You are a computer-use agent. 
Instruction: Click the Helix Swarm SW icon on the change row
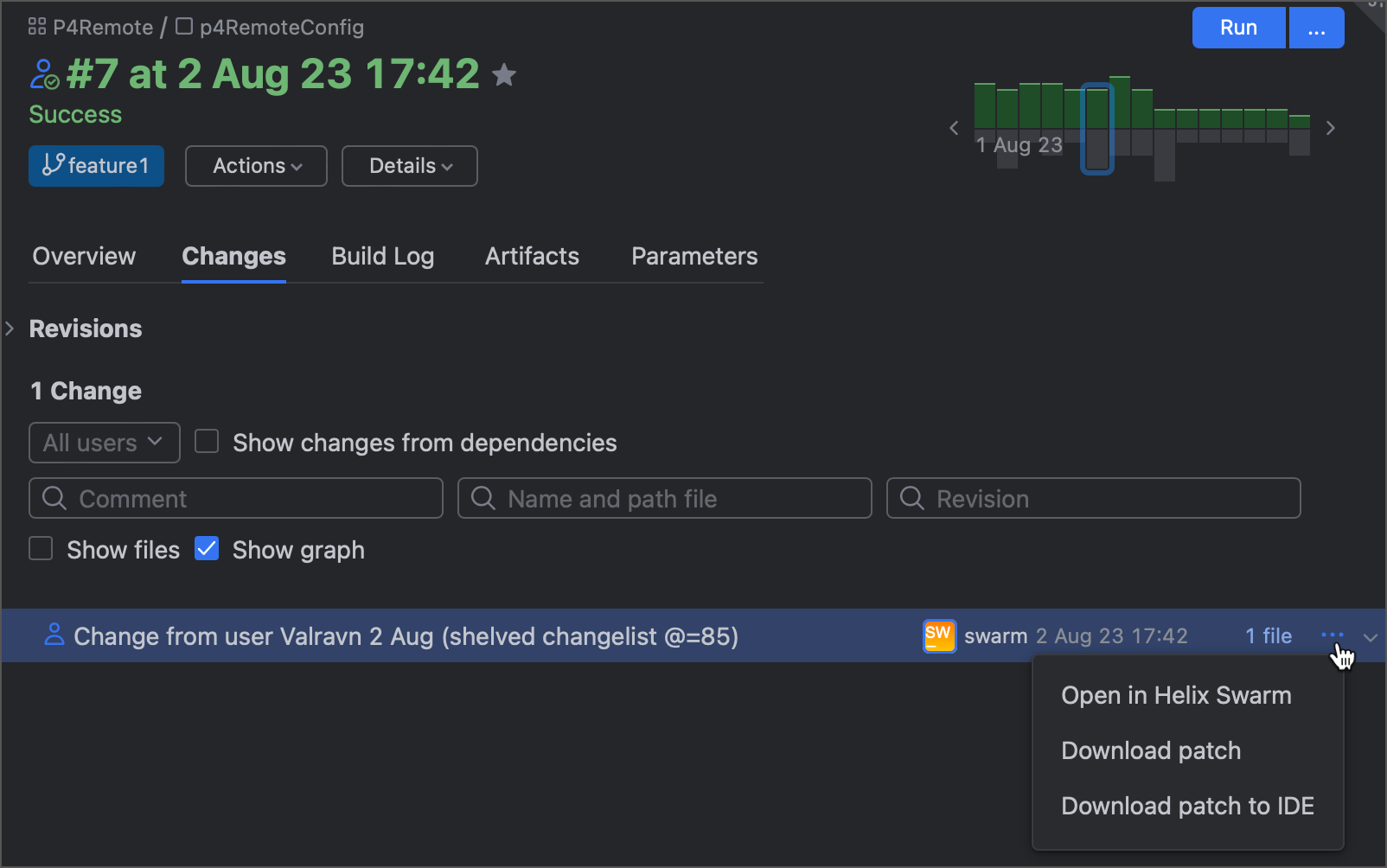[x=939, y=635]
